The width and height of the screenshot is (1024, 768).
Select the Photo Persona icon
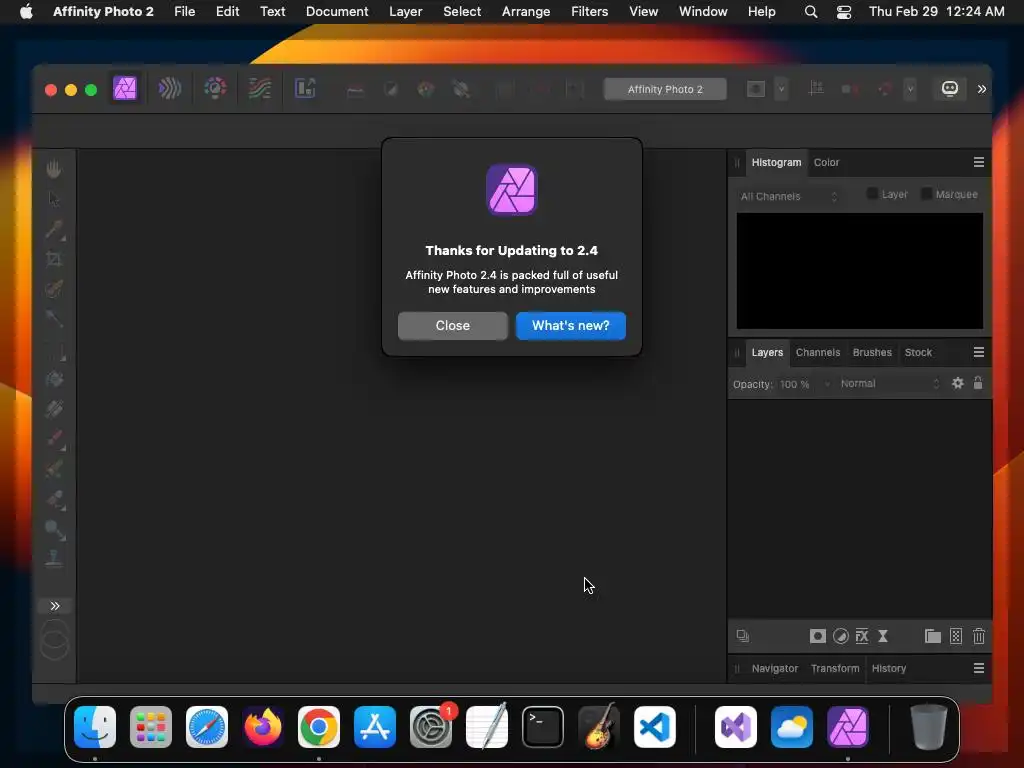[125, 88]
